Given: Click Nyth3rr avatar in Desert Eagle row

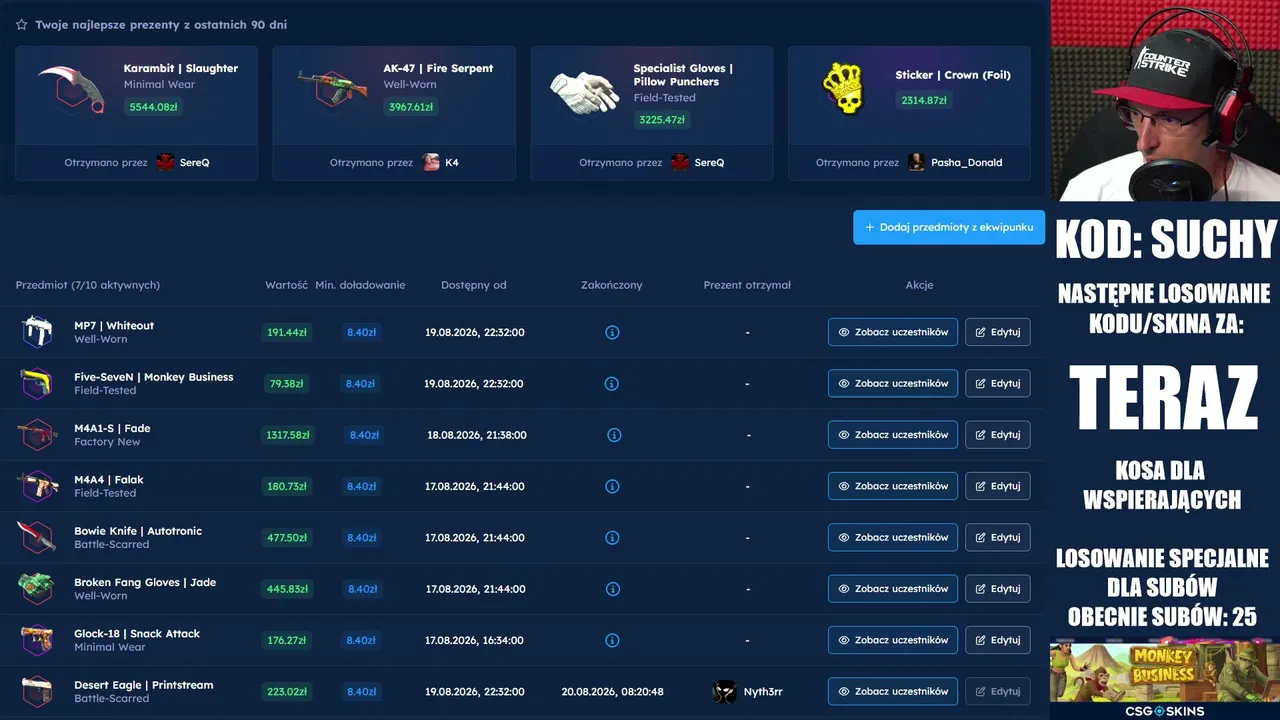Looking at the screenshot, I should pos(724,691).
